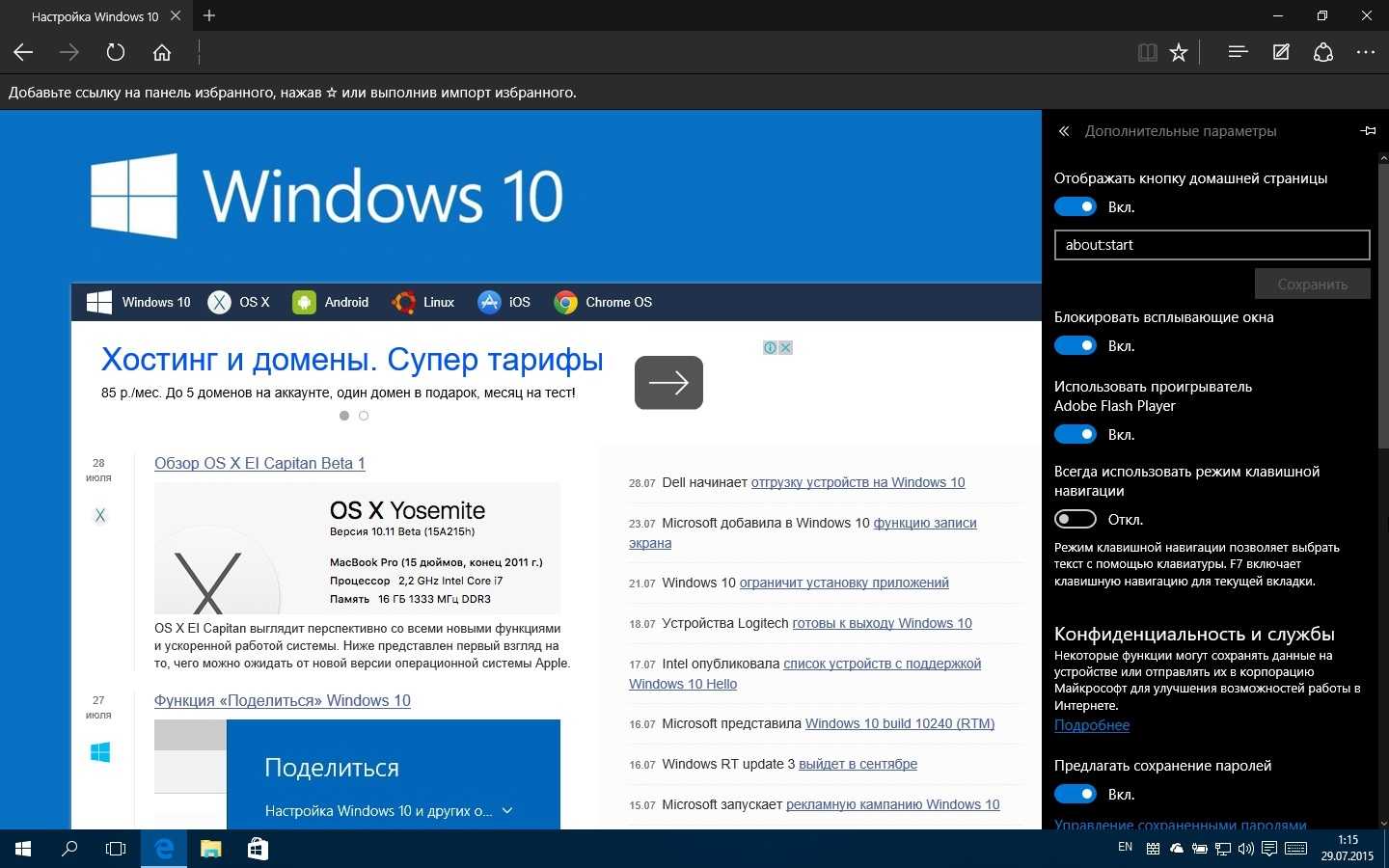Open the Windows Start menu
Screen dimensions: 1389x868
23,849
